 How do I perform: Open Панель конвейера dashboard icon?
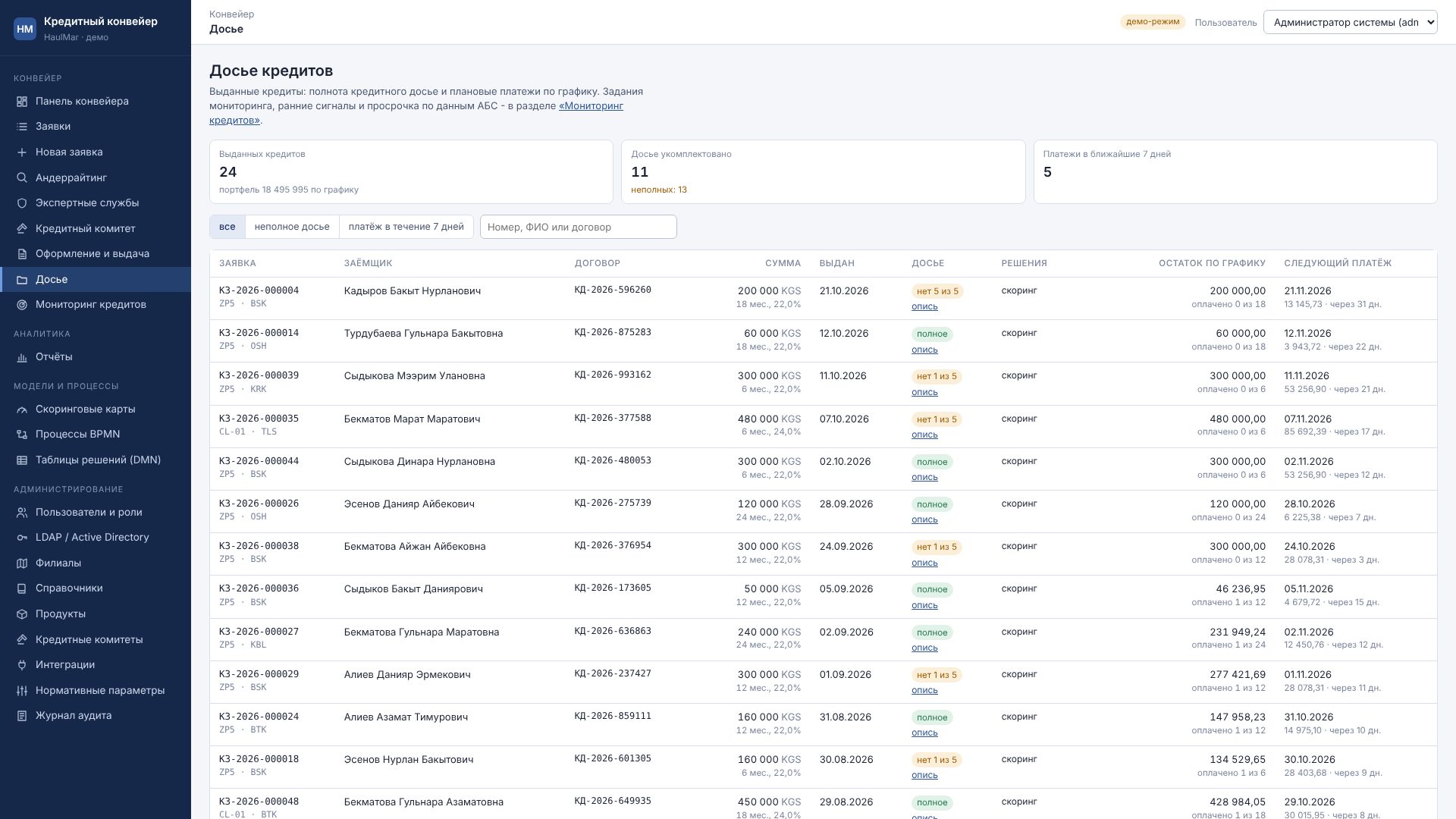(x=22, y=102)
